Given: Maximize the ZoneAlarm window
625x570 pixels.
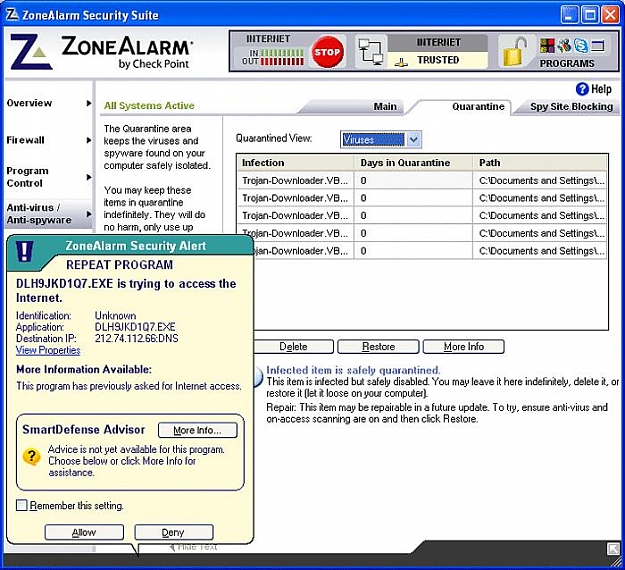Looking at the screenshot, I should tap(590, 15).
